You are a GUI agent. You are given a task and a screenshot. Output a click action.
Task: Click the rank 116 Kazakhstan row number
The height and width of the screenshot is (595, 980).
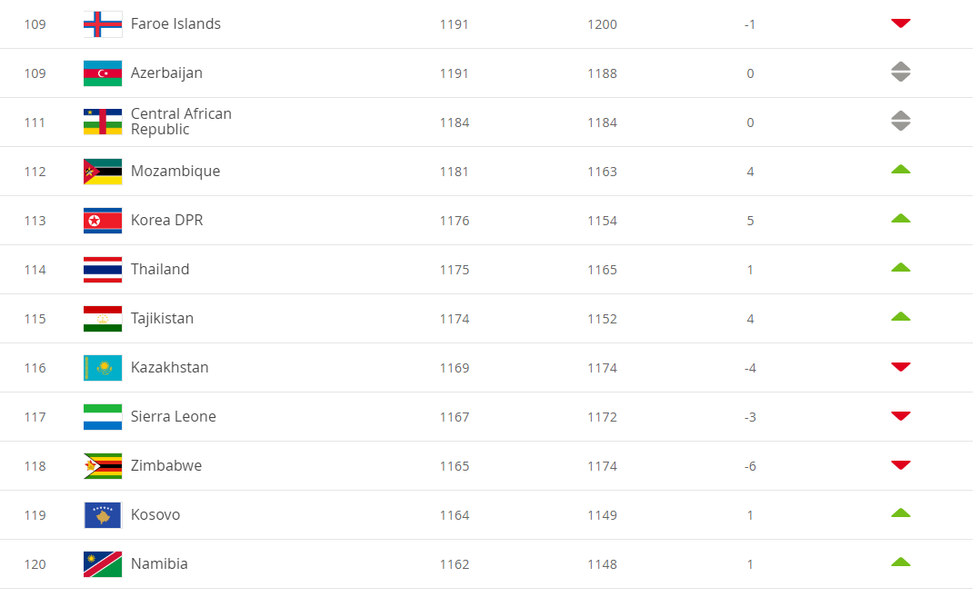point(35,368)
